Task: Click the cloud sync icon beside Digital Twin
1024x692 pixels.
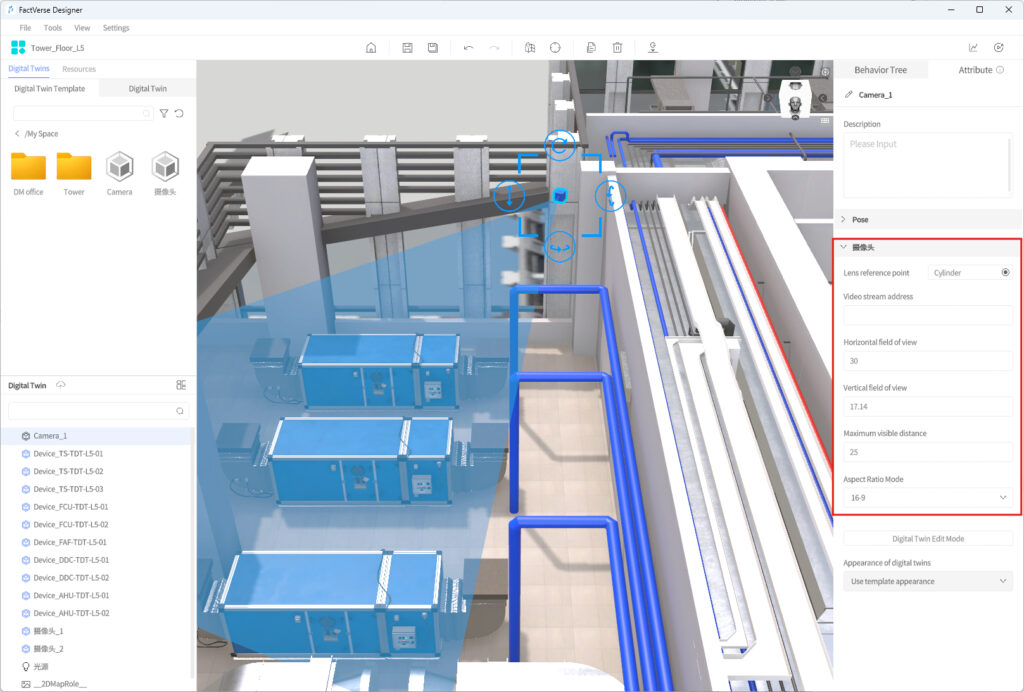Action: pos(61,385)
